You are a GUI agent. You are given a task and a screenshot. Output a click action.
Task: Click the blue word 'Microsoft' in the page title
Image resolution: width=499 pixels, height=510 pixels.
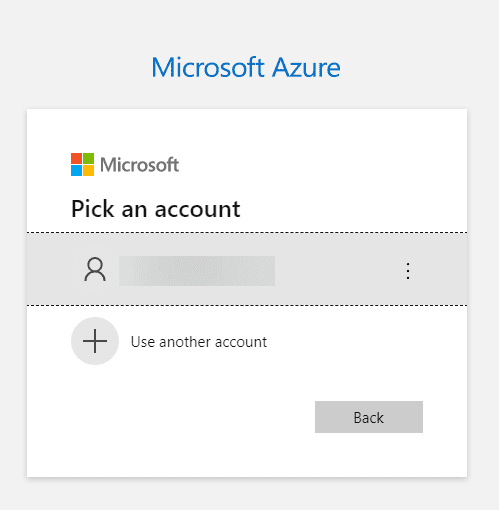[x=208, y=68]
